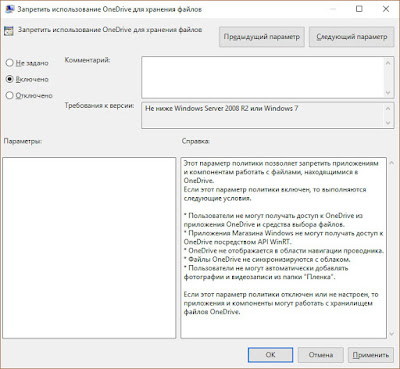
Task: Click the help line starting "Этот параметр политики позволяет"
Action: (281, 163)
